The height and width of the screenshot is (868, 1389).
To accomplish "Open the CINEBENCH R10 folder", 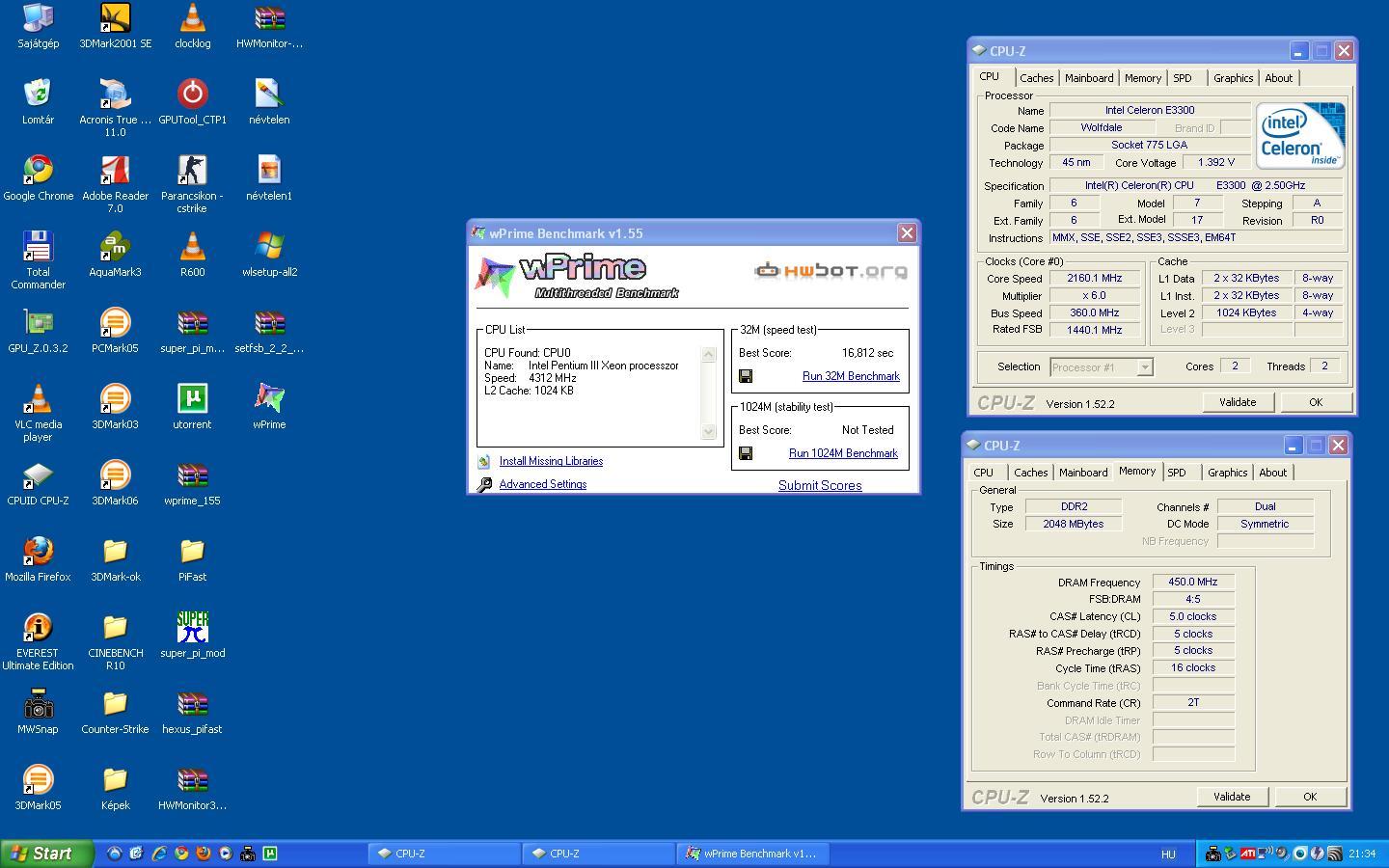I will (115, 628).
